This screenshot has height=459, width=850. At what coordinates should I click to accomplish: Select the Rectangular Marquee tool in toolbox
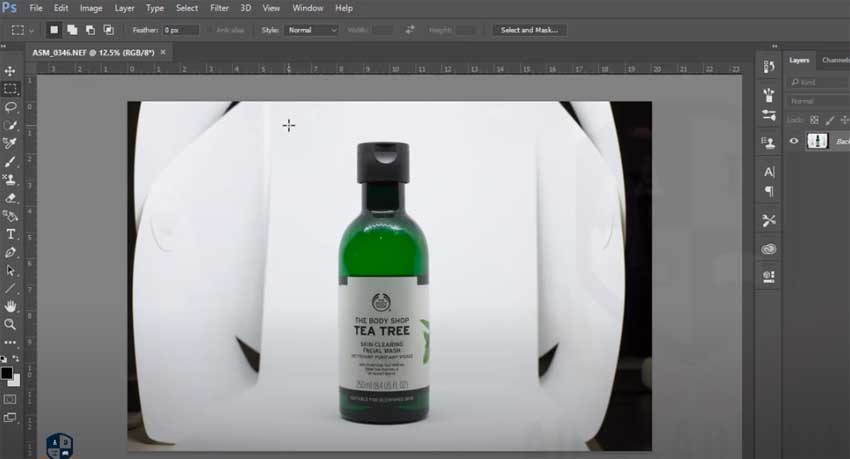(x=10, y=89)
